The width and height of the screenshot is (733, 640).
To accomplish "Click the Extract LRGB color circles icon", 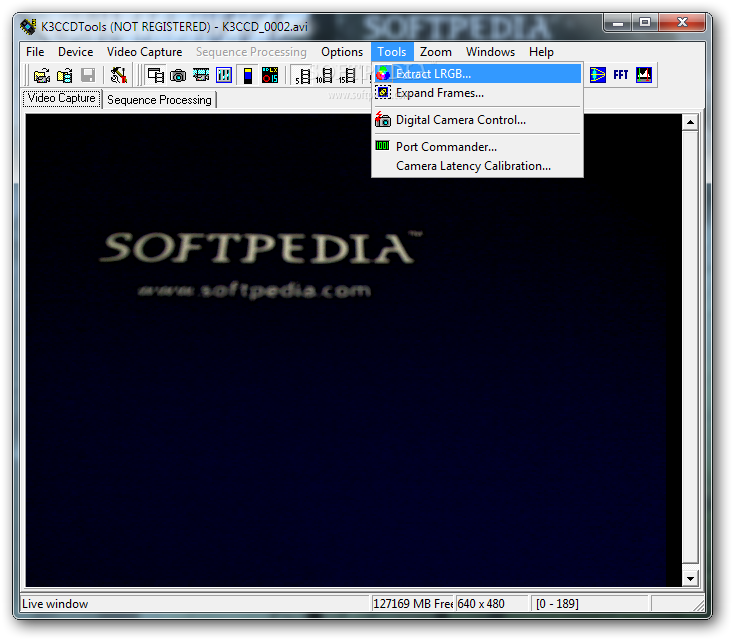I will click(x=383, y=74).
